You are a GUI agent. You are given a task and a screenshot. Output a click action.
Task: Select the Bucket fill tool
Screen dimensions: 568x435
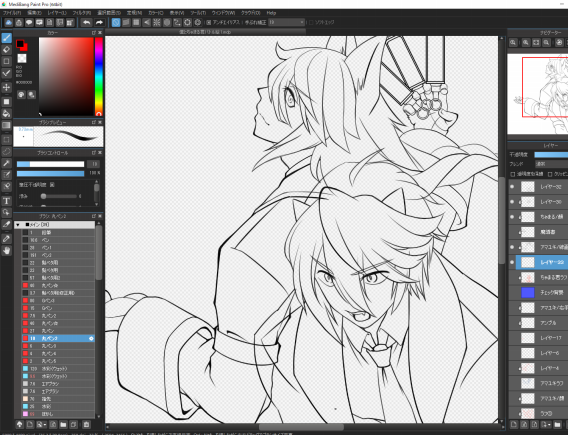(x=7, y=114)
